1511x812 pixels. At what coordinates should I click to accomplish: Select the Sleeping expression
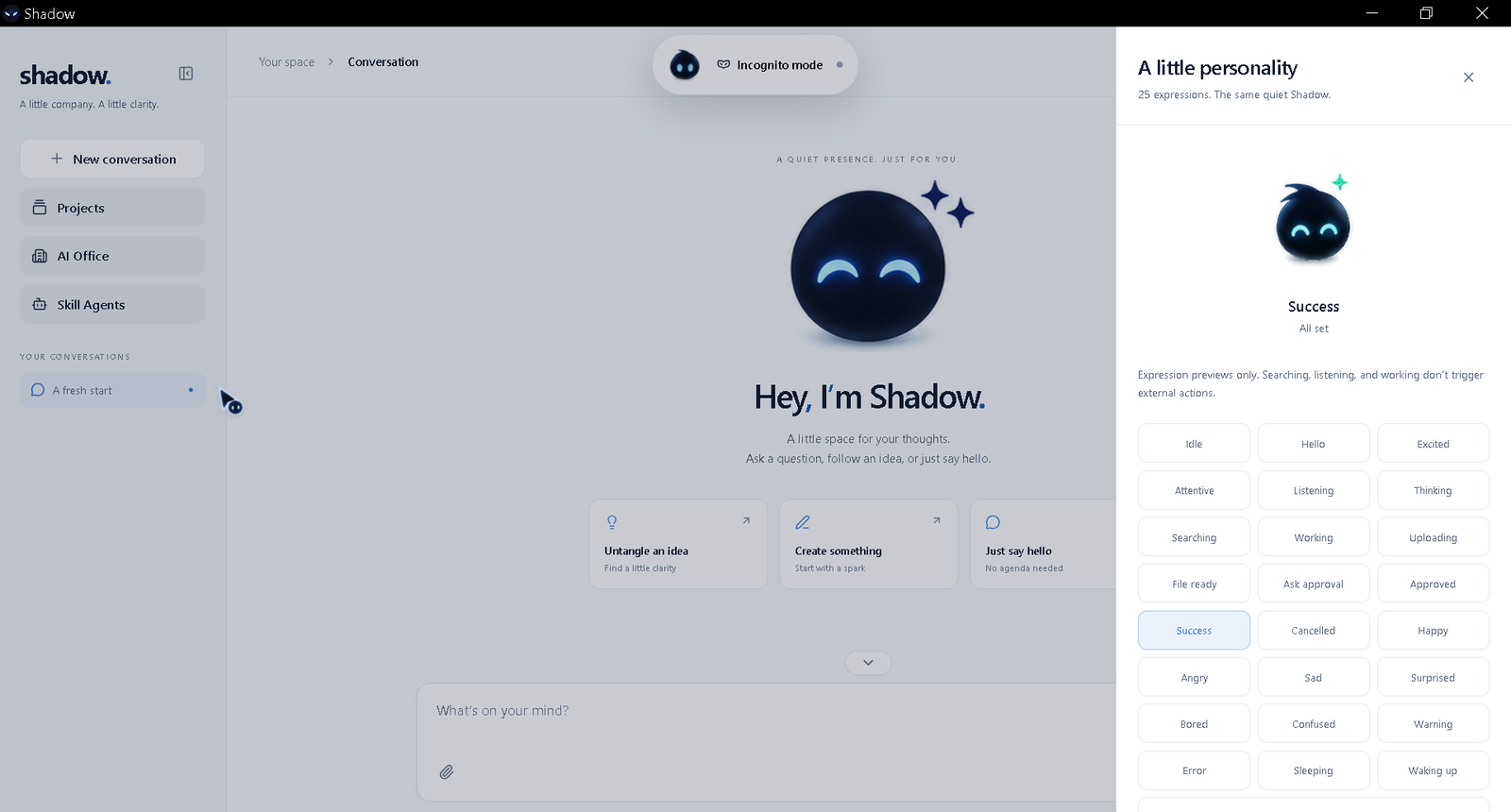coord(1314,770)
